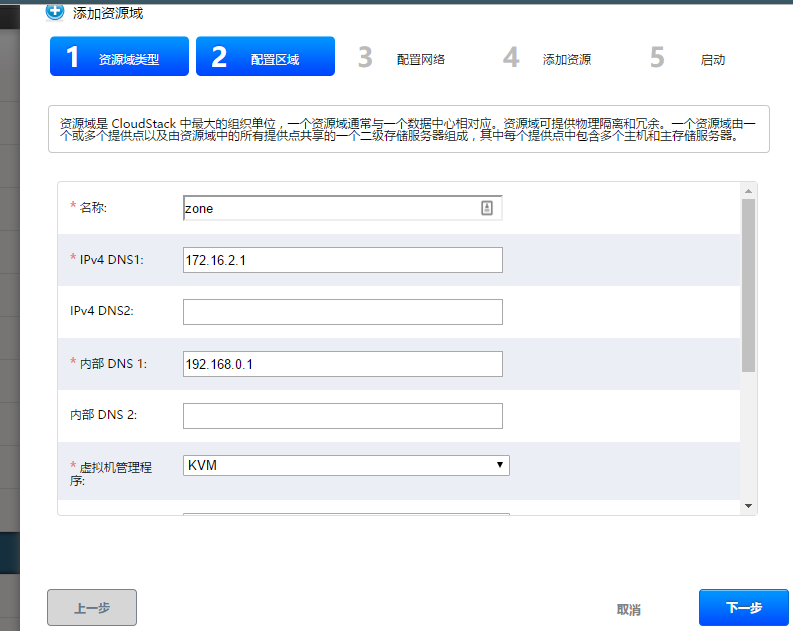Image resolution: width=793 pixels, height=631 pixels.
Task: Click the IPv4 DNS1 field with 172.16.2.1
Action: (x=342, y=260)
